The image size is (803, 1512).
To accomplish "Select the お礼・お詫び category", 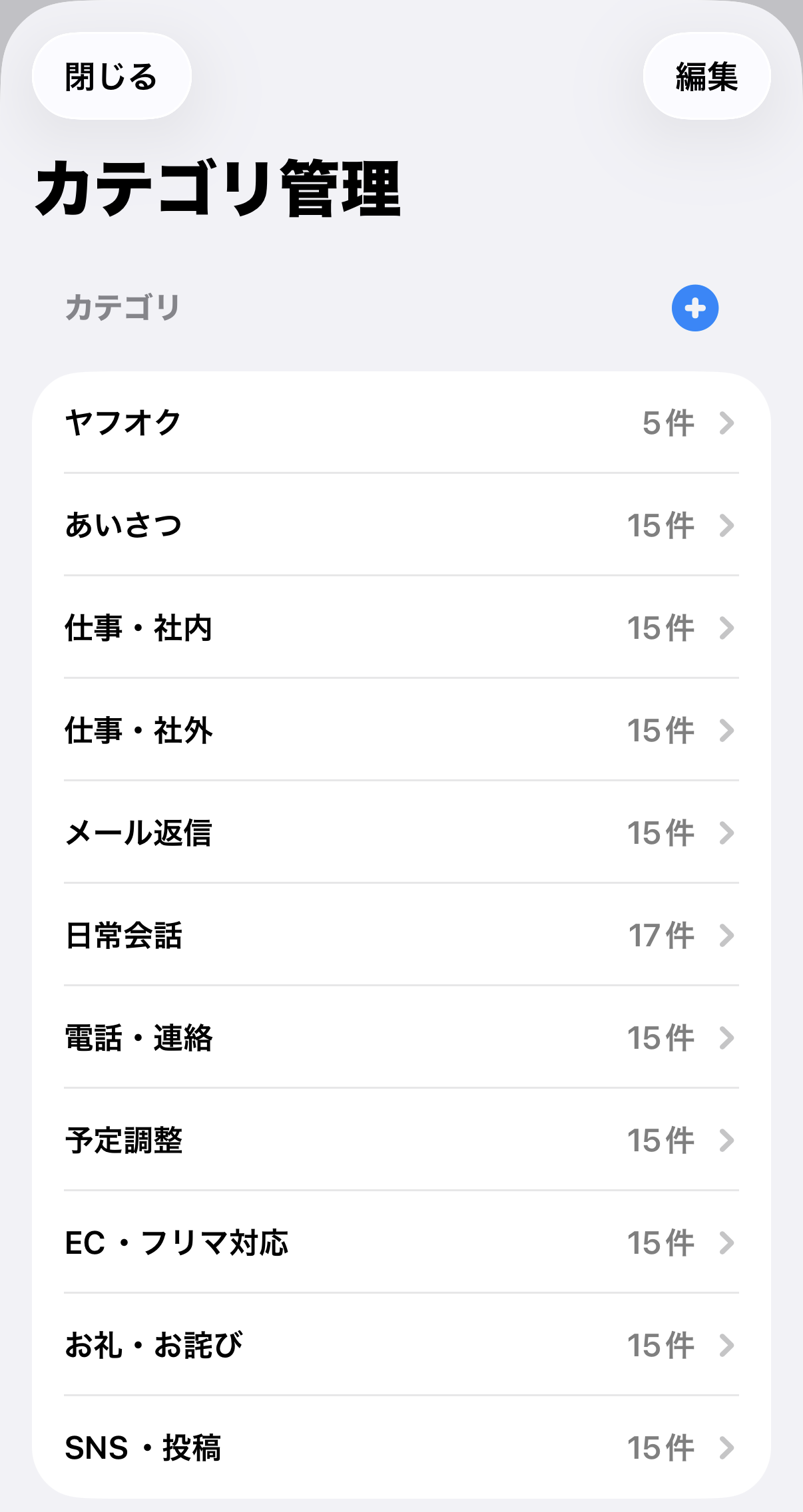I will (154, 1346).
